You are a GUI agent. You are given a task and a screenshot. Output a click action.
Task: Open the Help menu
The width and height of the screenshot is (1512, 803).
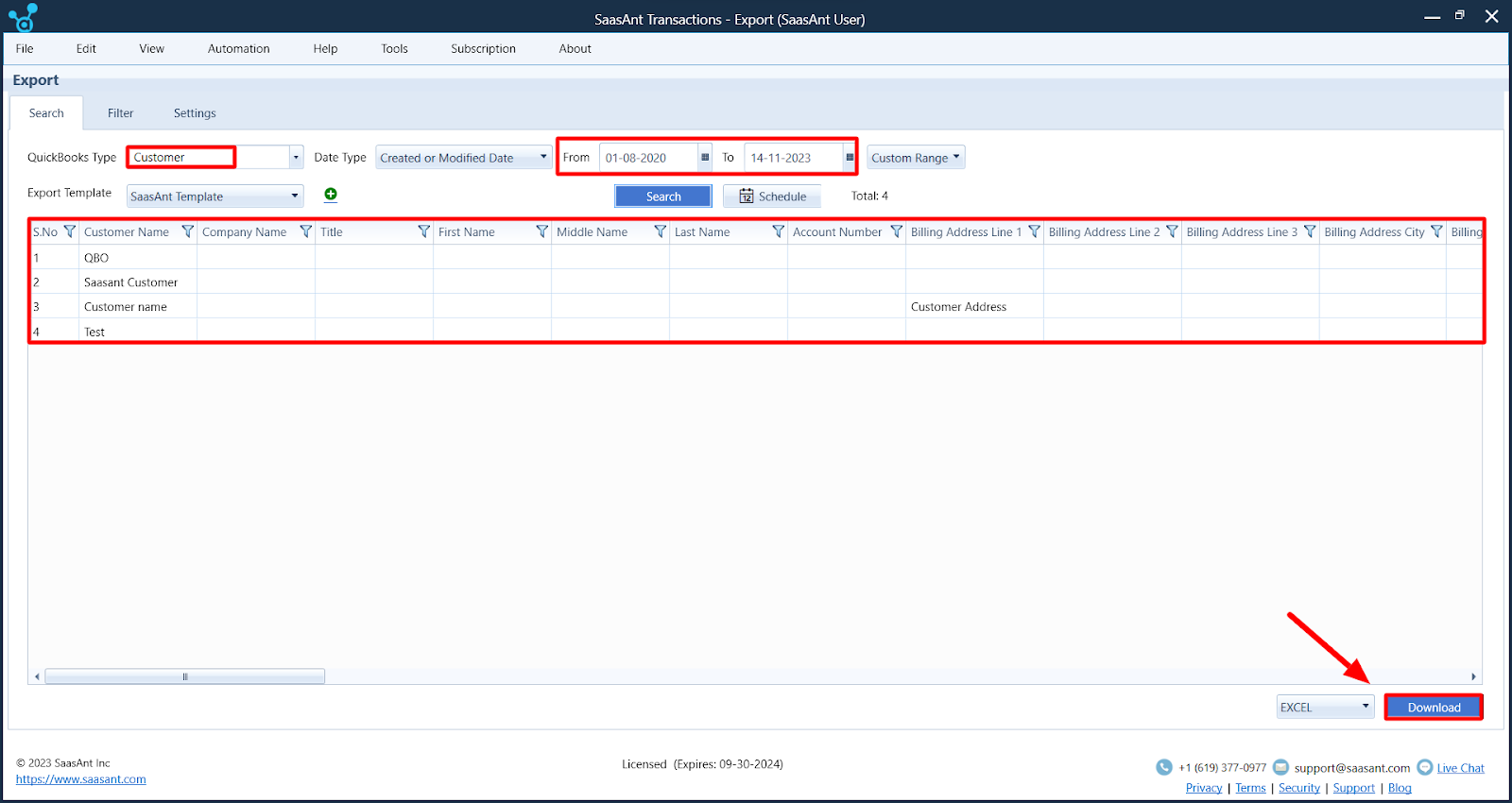(x=325, y=48)
